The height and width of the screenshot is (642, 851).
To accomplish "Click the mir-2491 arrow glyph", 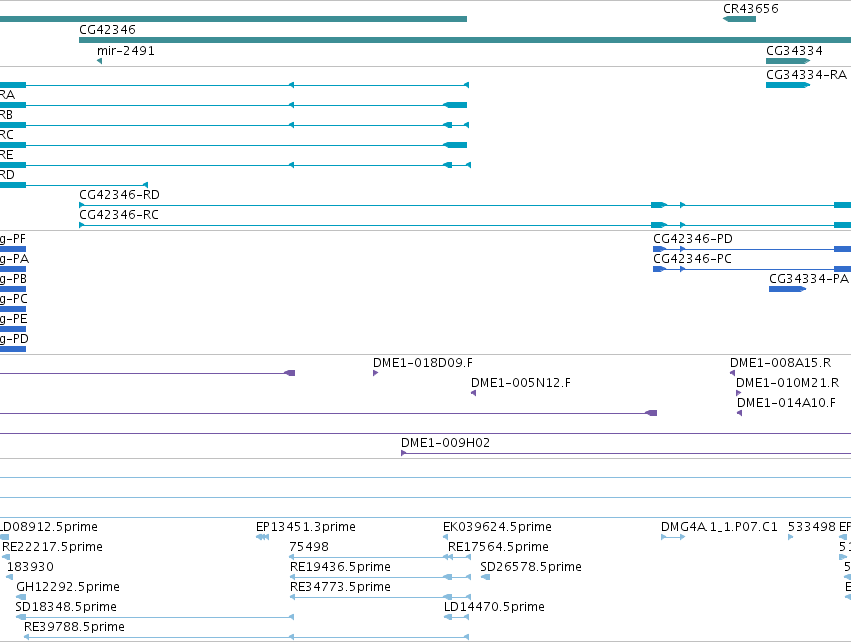I will (x=99, y=61).
